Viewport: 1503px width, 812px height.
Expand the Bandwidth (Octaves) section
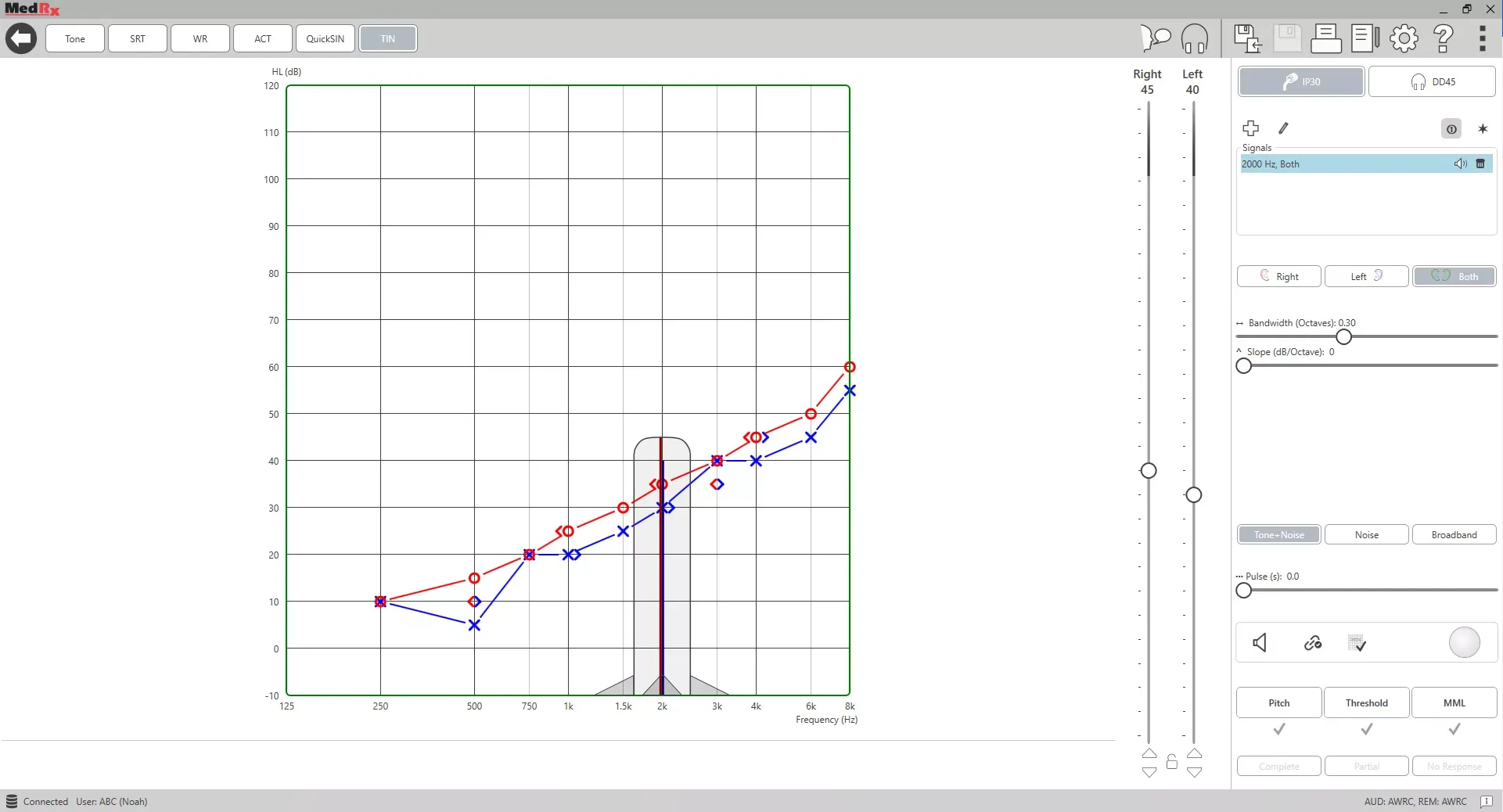1240,323
